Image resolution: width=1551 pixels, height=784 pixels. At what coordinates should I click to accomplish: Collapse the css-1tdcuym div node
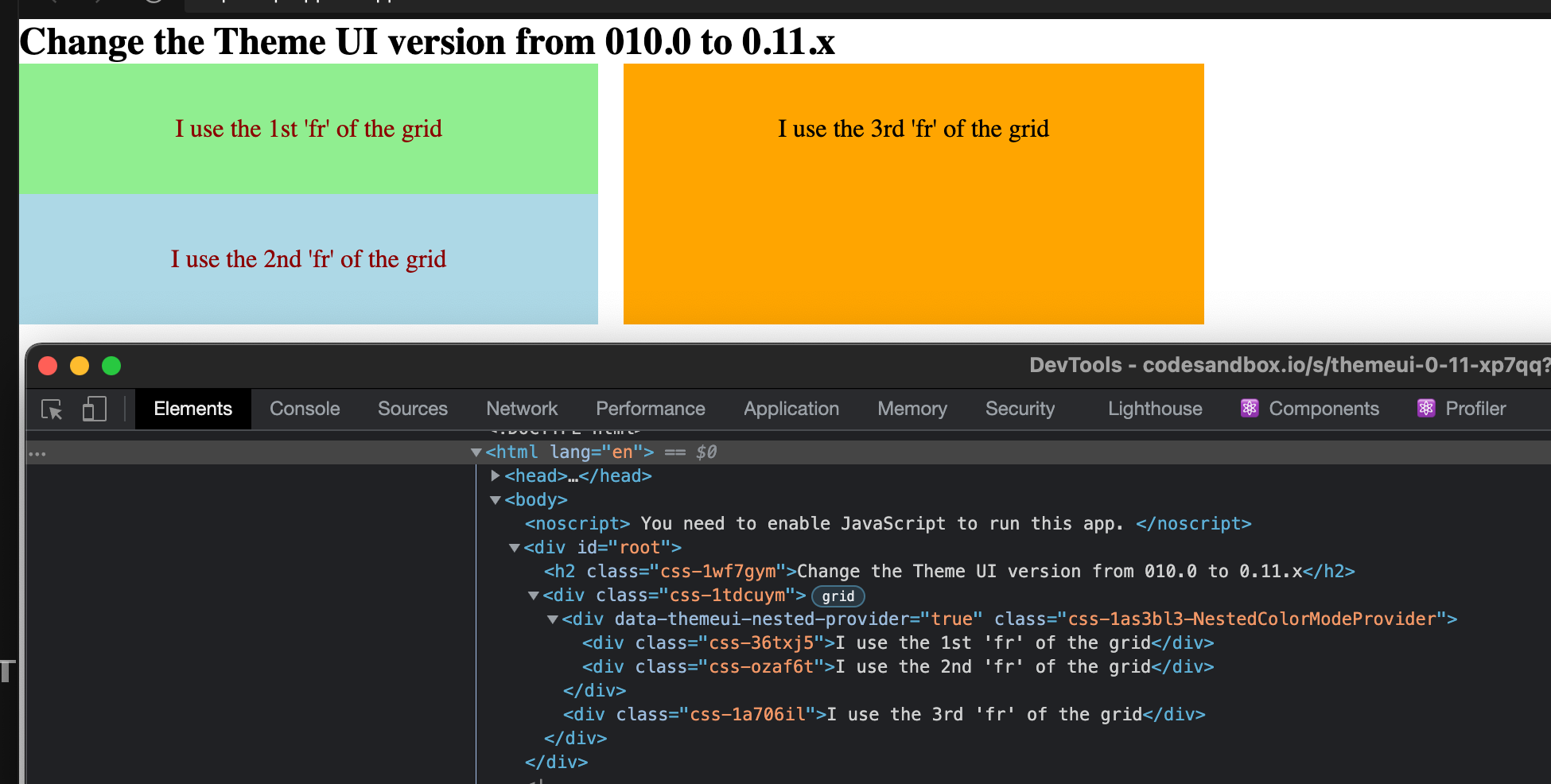coord(534,596)
